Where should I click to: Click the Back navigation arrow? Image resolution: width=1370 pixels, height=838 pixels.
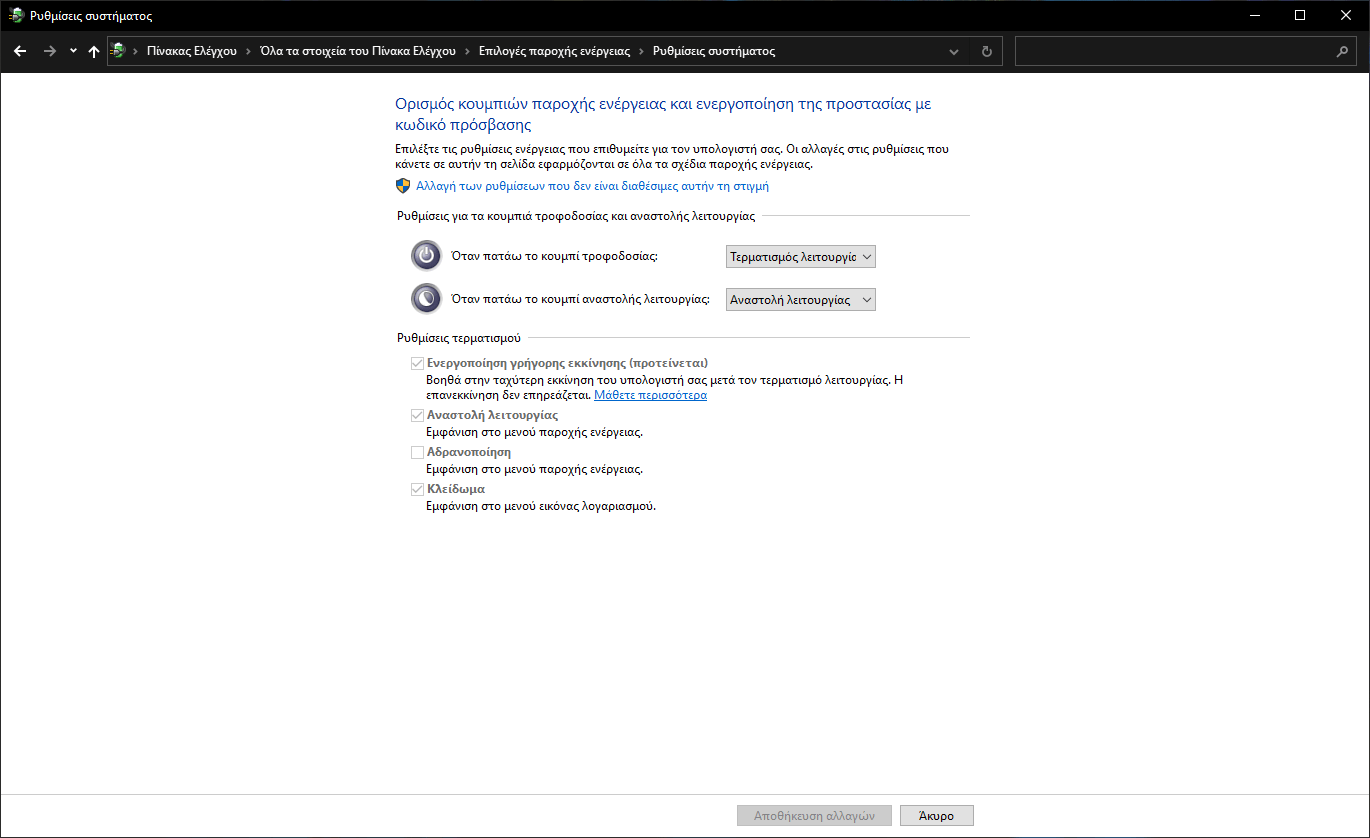(20, 51)
